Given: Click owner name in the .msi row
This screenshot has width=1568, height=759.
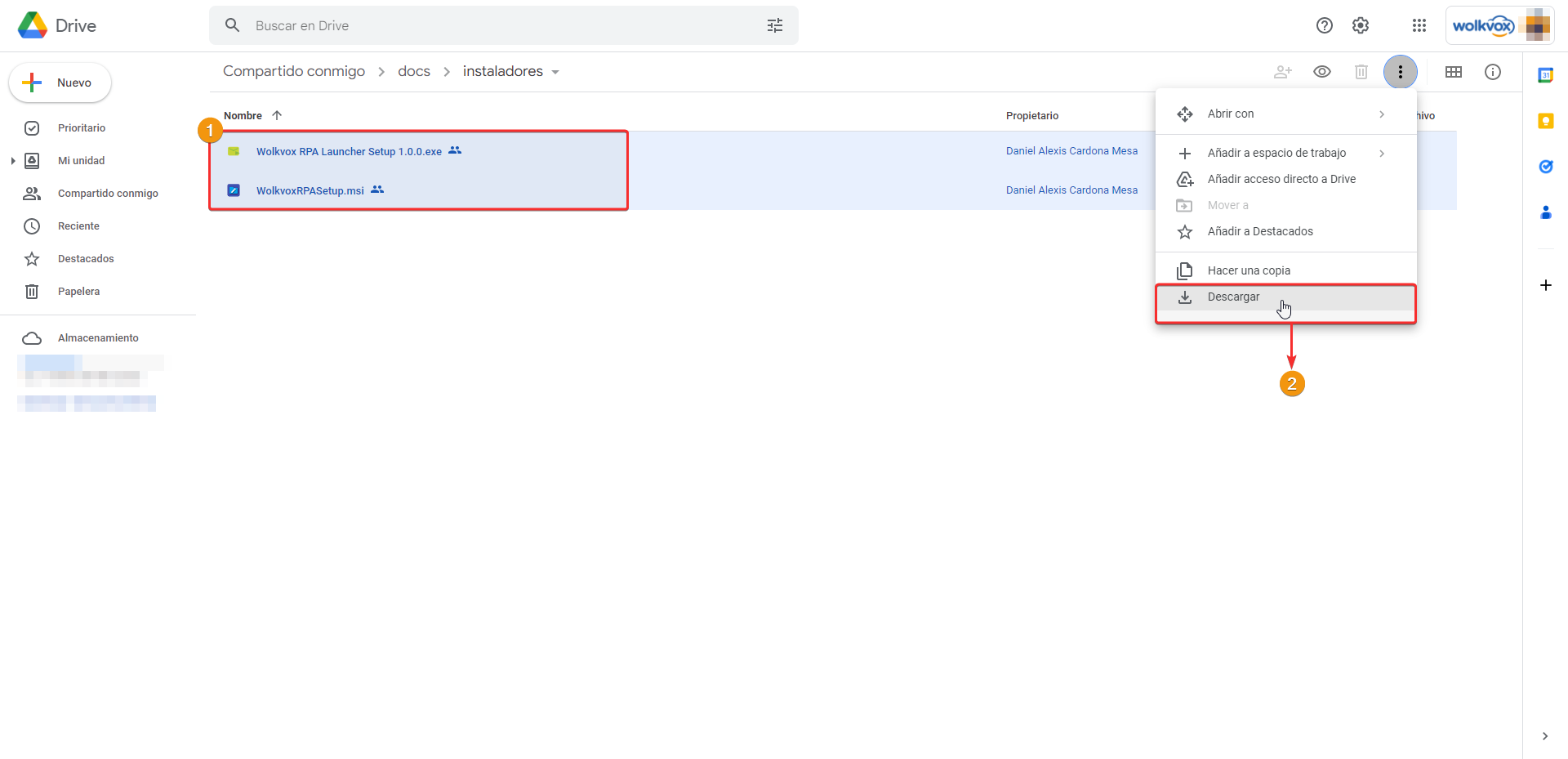Looking at the screenshot, I should coord(1071,190).
